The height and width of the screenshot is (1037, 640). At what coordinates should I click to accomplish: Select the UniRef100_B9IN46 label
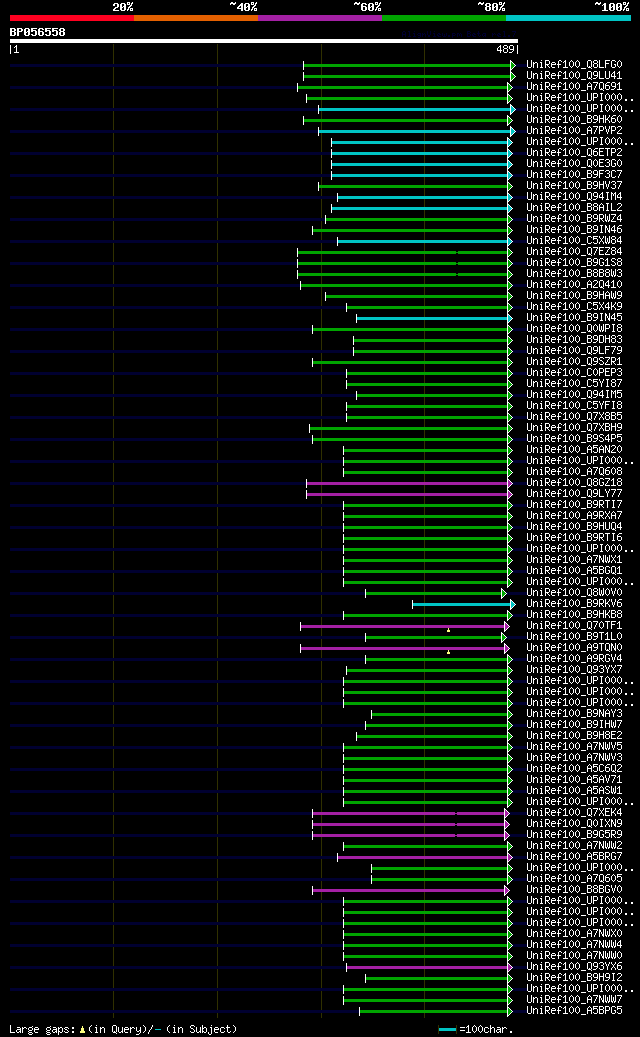(574, 229)
